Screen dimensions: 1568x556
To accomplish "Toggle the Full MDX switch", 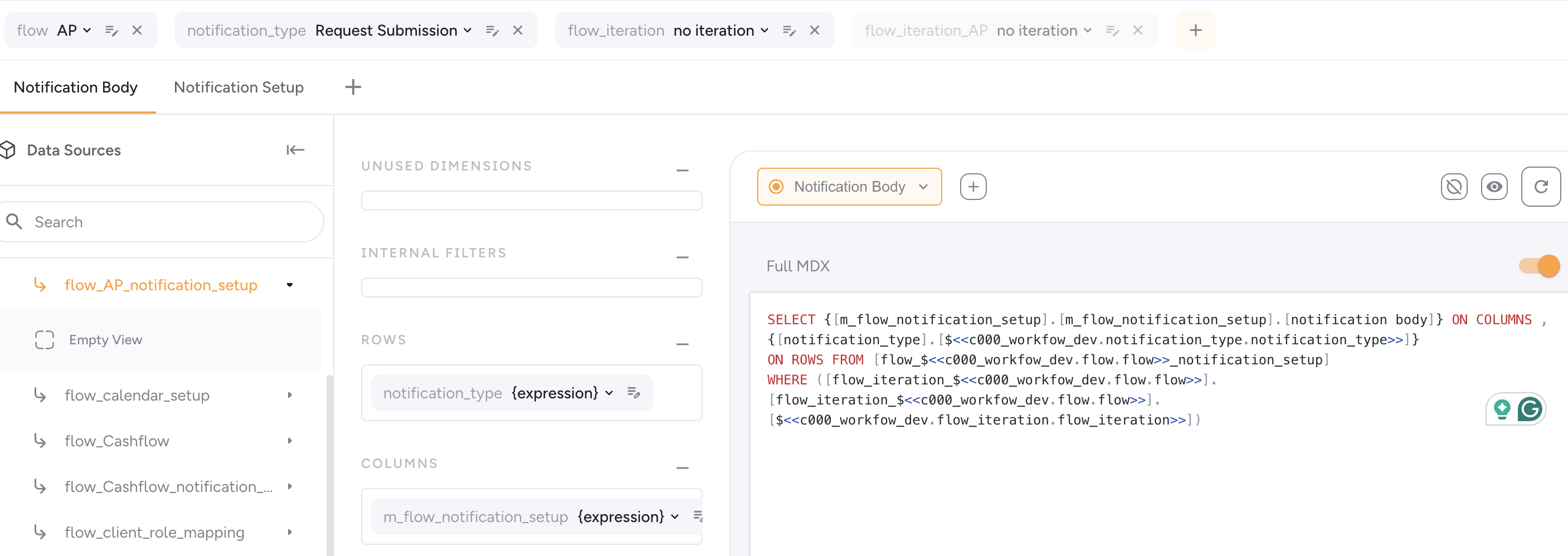I will pyautogui.click(x=1538, y=266).
